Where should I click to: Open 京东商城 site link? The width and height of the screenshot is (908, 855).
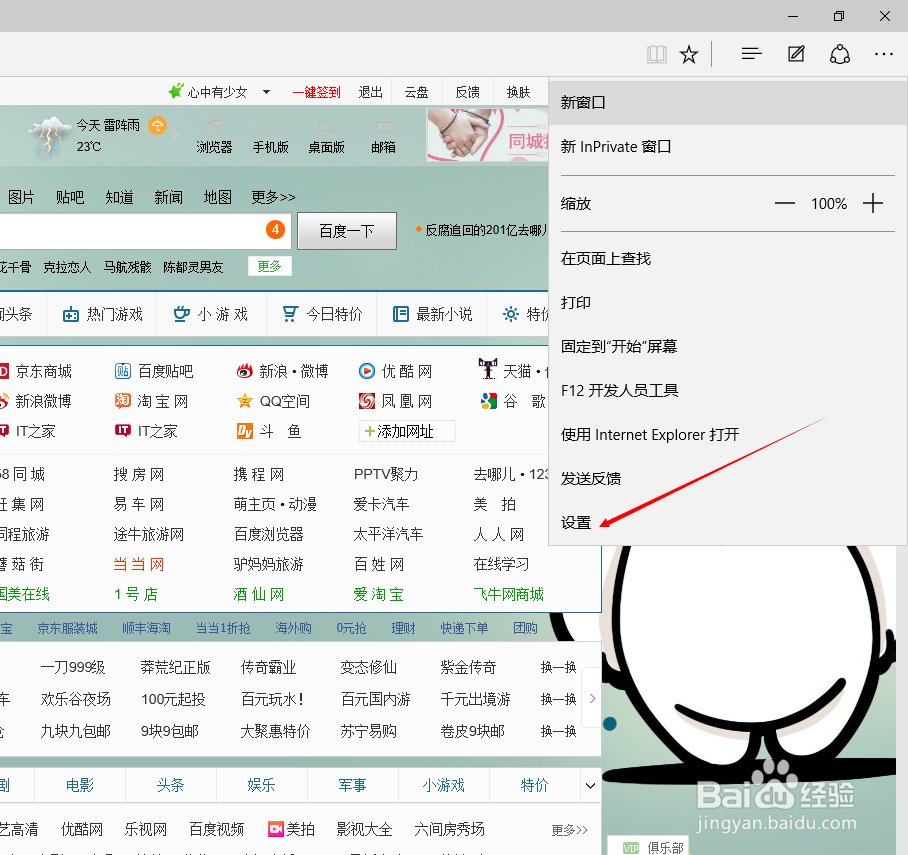36,371
